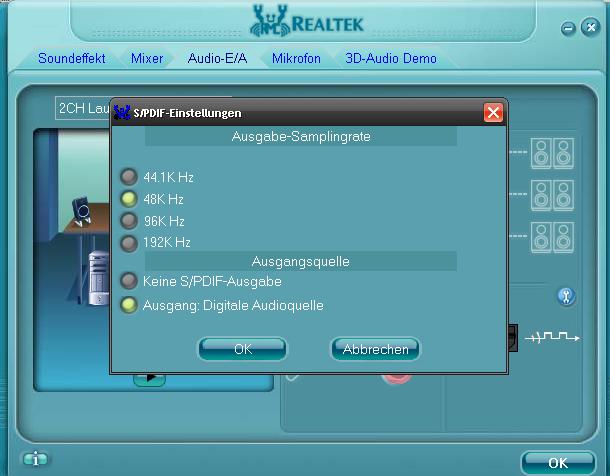The height and width of the screenshot is (476, 610).
Task: Click the S/PDIF digital signal waveform icon
Action: click(552, 337)
